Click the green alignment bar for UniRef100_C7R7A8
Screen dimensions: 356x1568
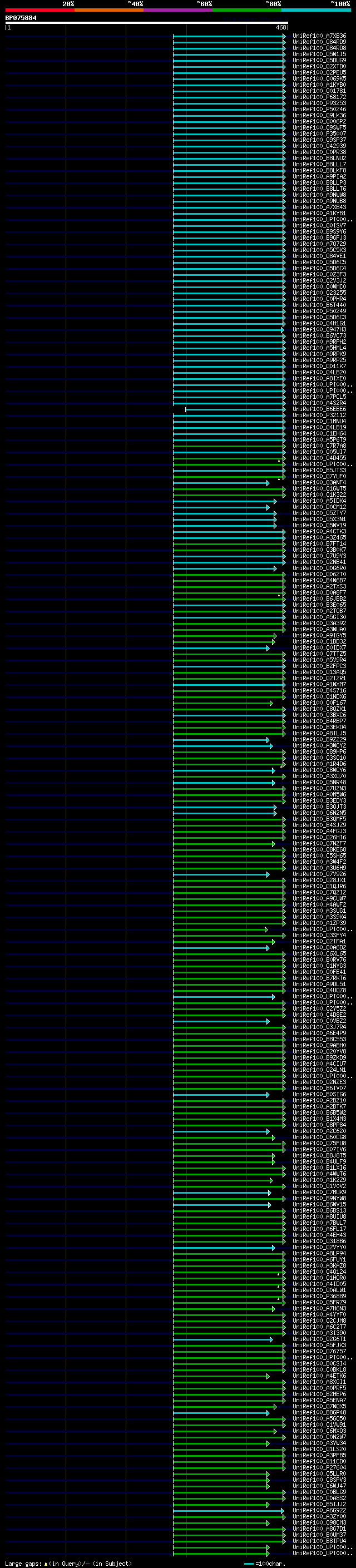[229, 446]
